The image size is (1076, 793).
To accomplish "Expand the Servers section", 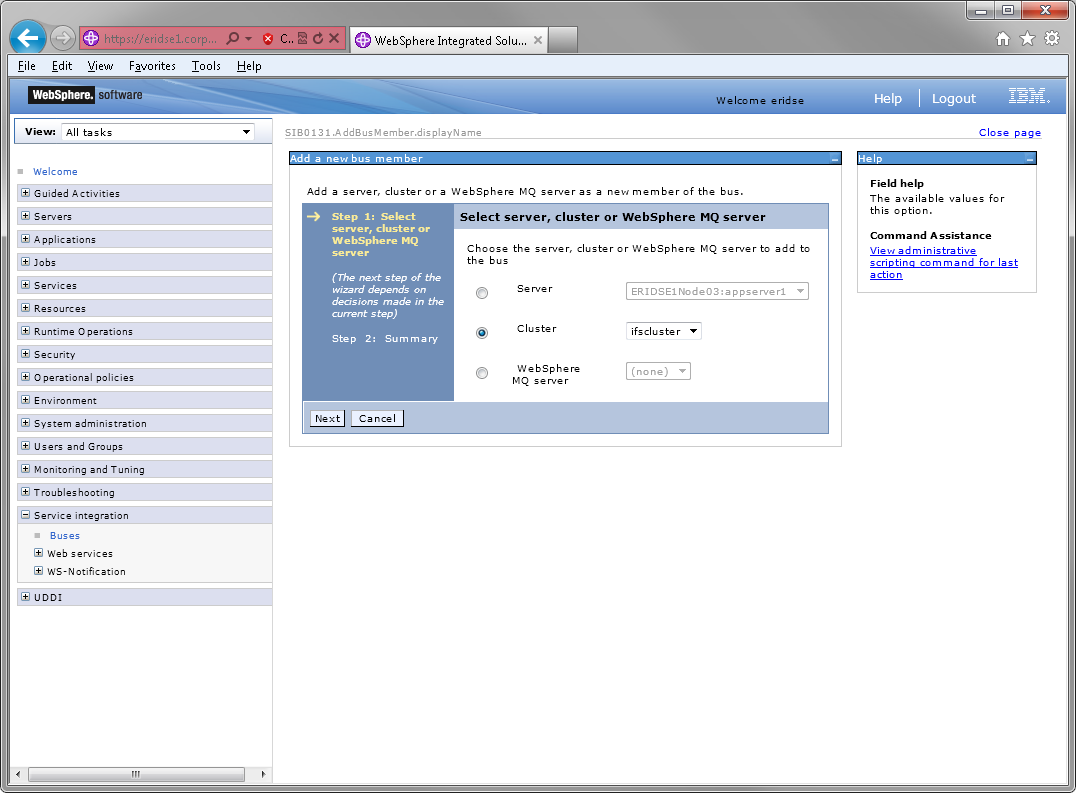I will (25, 215).
